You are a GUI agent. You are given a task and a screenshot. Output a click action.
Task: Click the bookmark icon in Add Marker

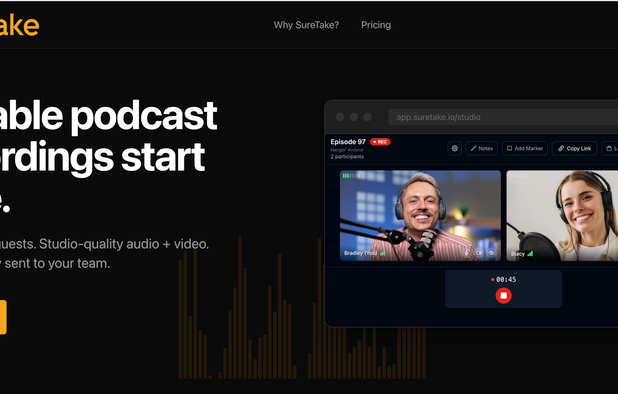point(509,149)
